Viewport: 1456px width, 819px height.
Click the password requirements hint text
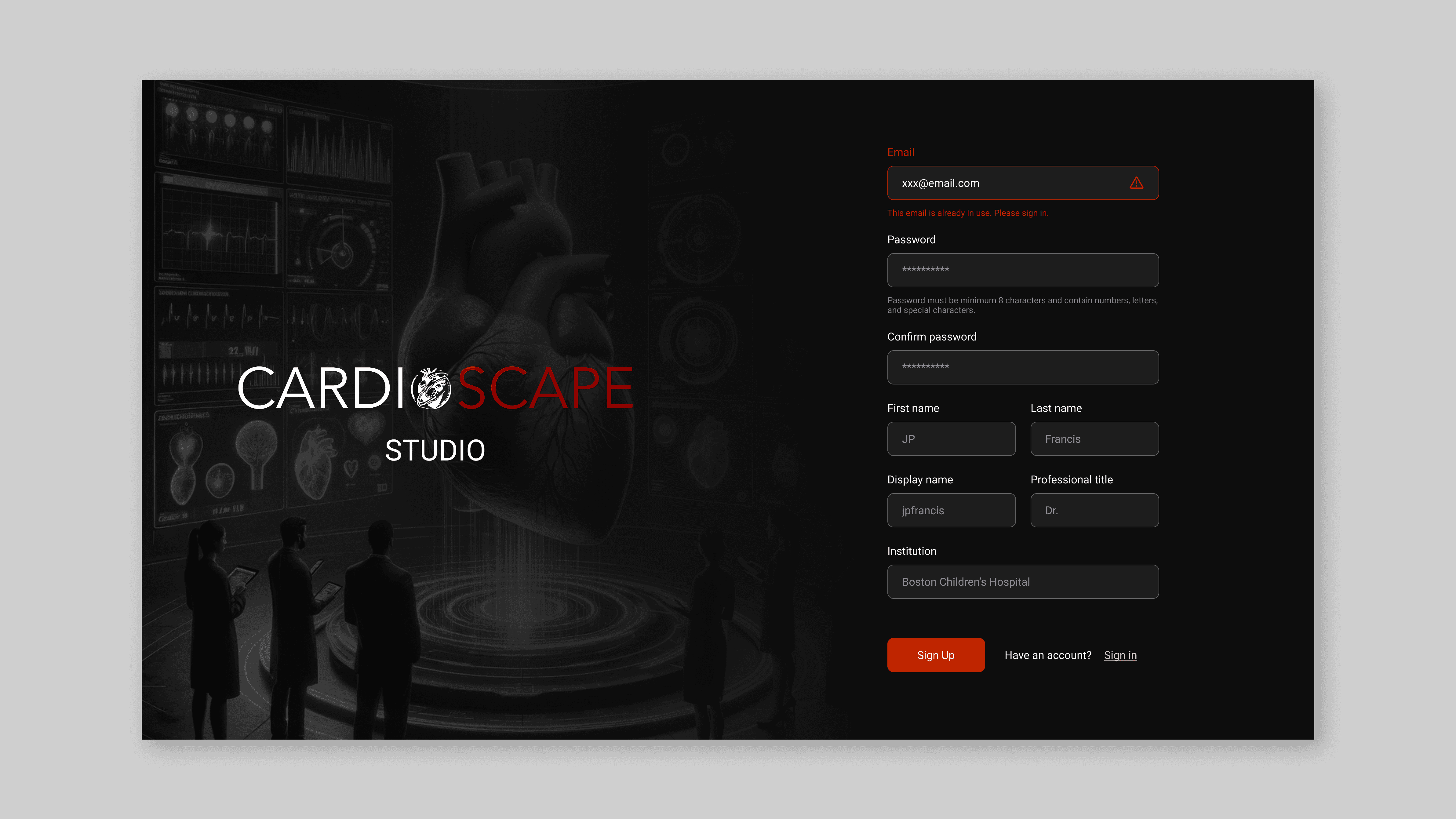[x=1022, y=305]
